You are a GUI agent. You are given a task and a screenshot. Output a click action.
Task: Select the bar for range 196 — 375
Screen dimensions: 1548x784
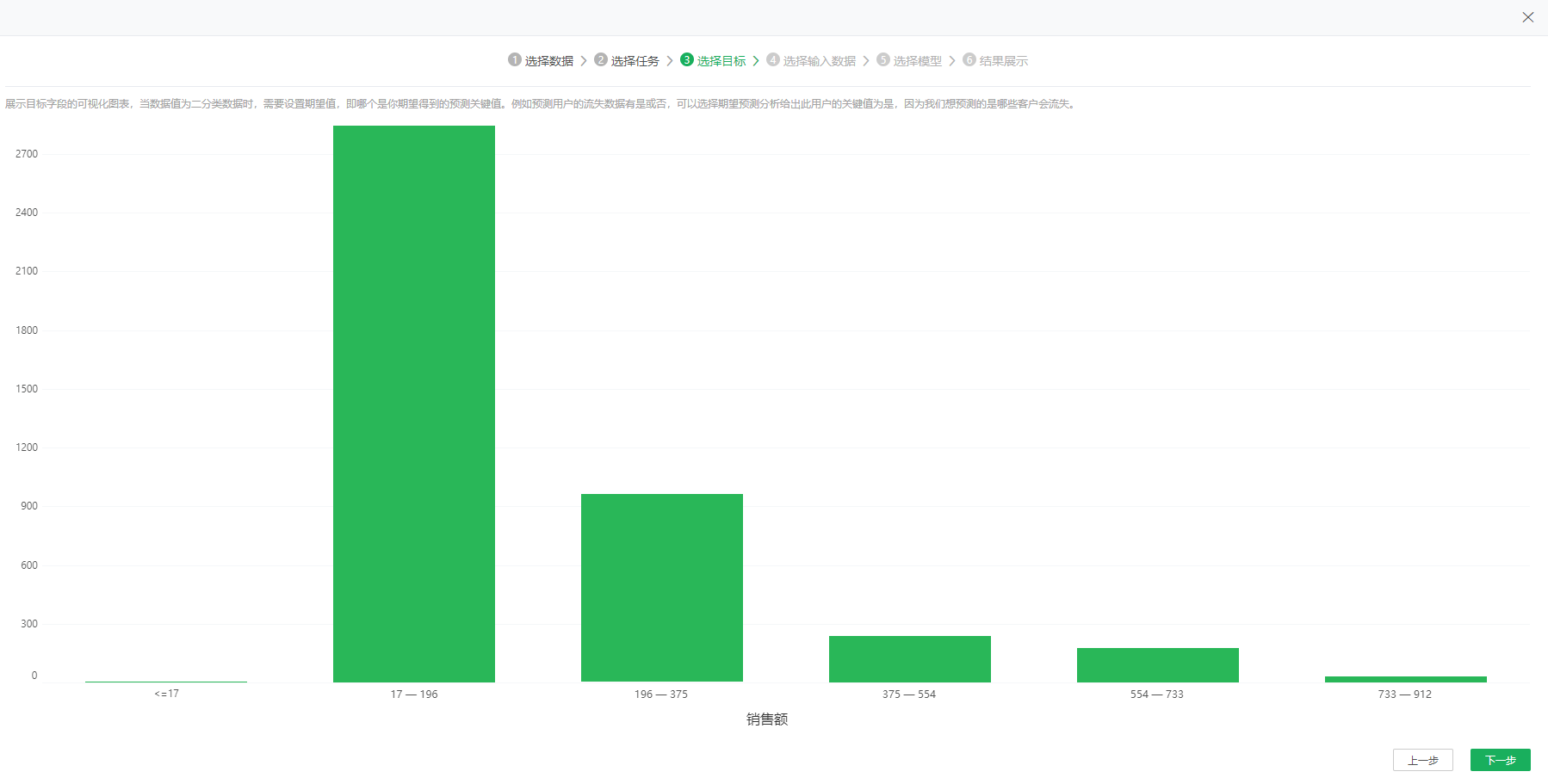tap(662, 588)
